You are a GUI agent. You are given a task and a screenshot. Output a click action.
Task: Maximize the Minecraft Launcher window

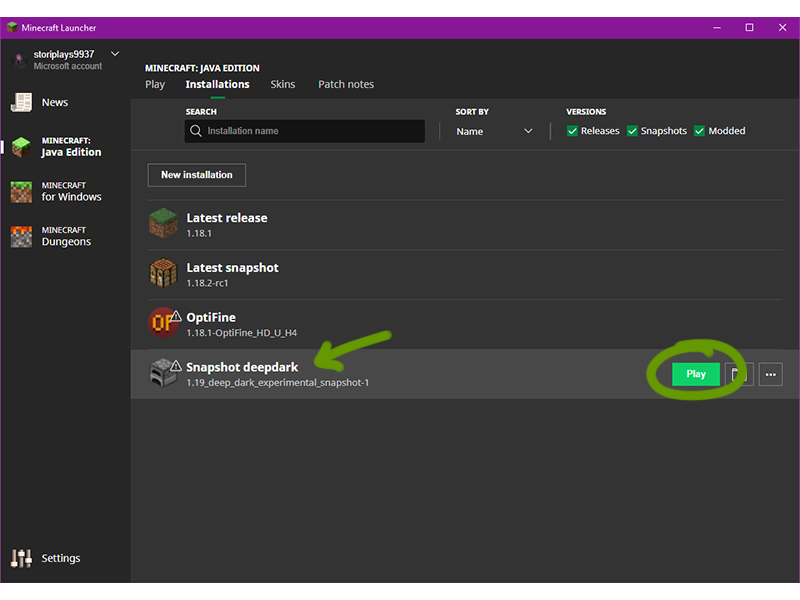749,28
